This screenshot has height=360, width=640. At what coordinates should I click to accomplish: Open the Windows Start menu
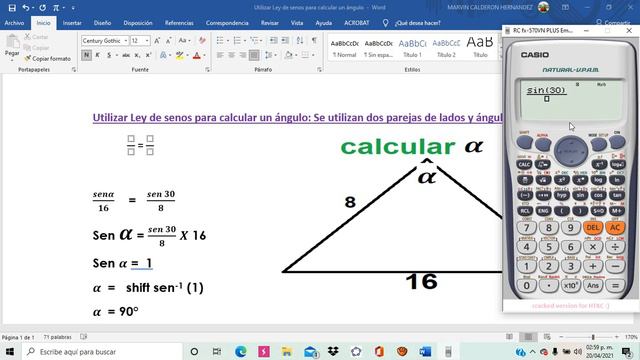coord(10,352)
